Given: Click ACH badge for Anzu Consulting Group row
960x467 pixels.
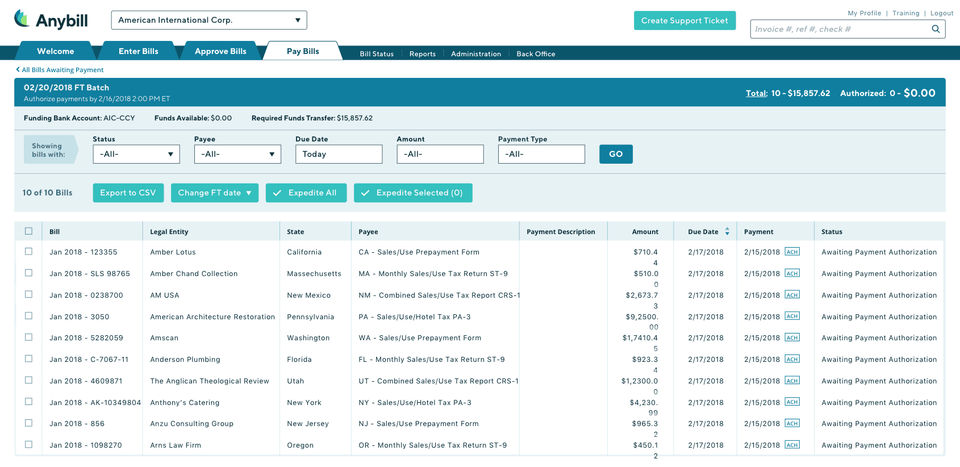Looking at the screenshot, I should tap(792, 424).
